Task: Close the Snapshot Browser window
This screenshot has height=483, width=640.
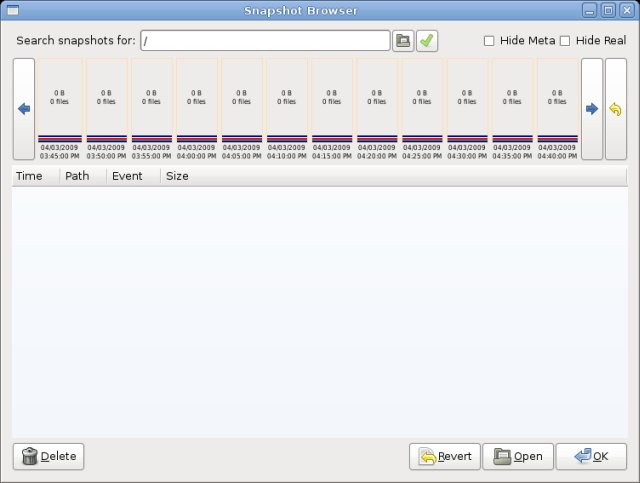Action: (x=627, y=11)
